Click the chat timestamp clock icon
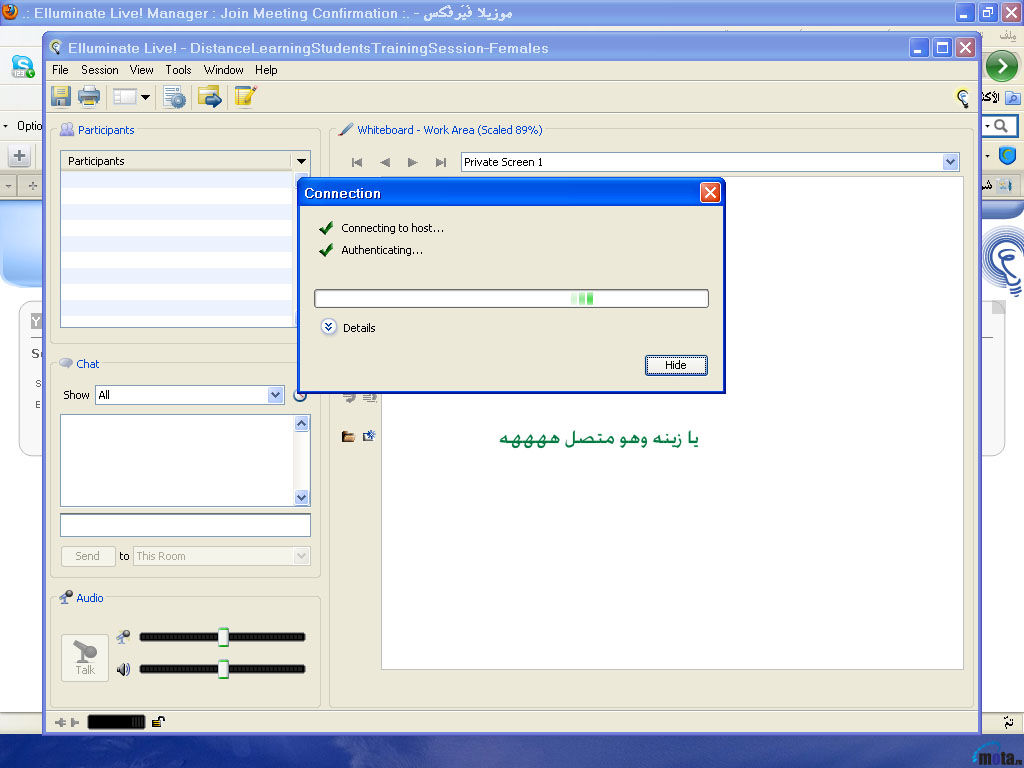 [x=300, y=396]
